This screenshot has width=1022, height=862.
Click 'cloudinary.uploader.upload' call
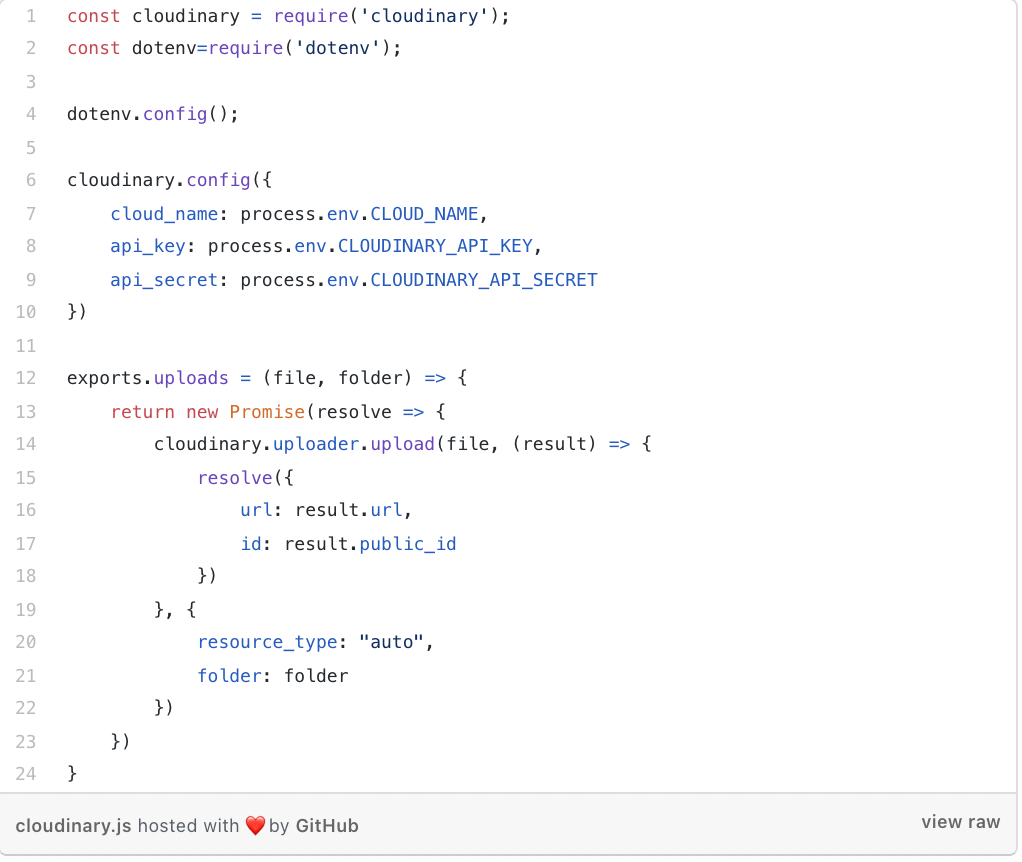click(295, 444)
